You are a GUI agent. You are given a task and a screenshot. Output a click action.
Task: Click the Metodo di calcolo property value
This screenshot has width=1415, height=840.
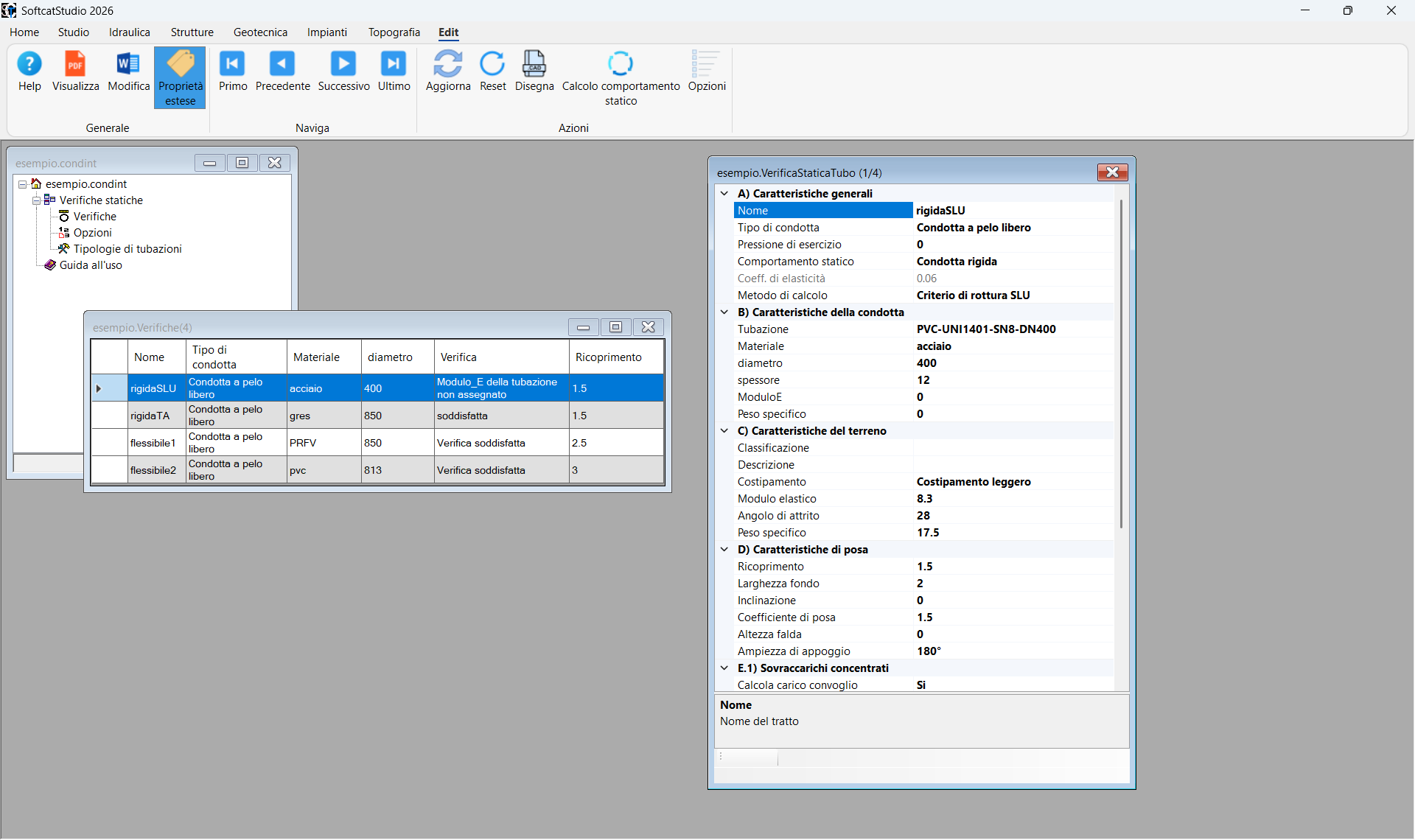pos(1013,295)
